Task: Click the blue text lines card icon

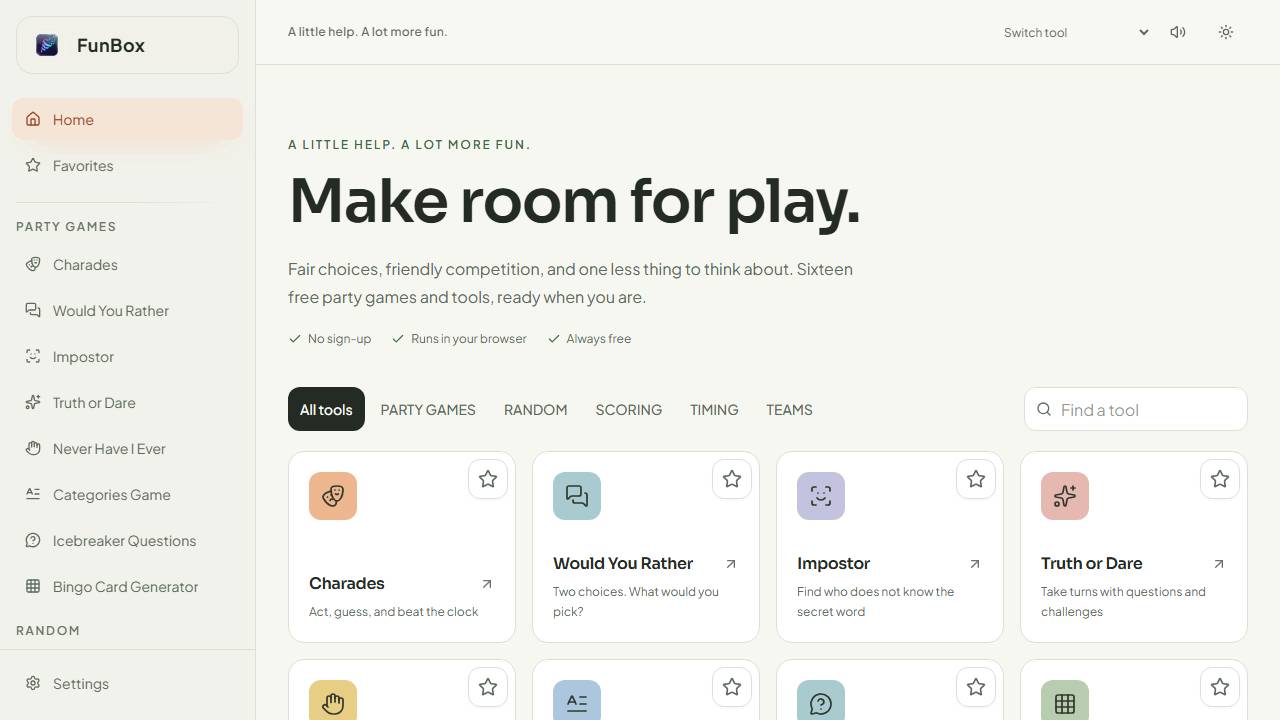Action: (x=577, y=700)
